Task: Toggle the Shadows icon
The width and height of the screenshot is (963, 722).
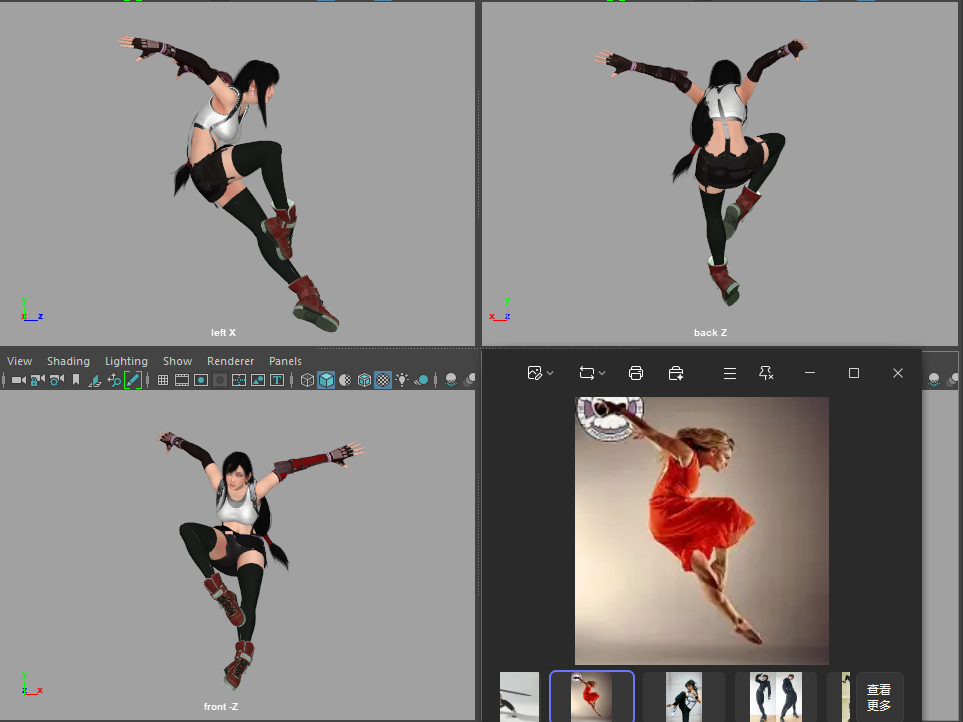Action: (421, 380)
